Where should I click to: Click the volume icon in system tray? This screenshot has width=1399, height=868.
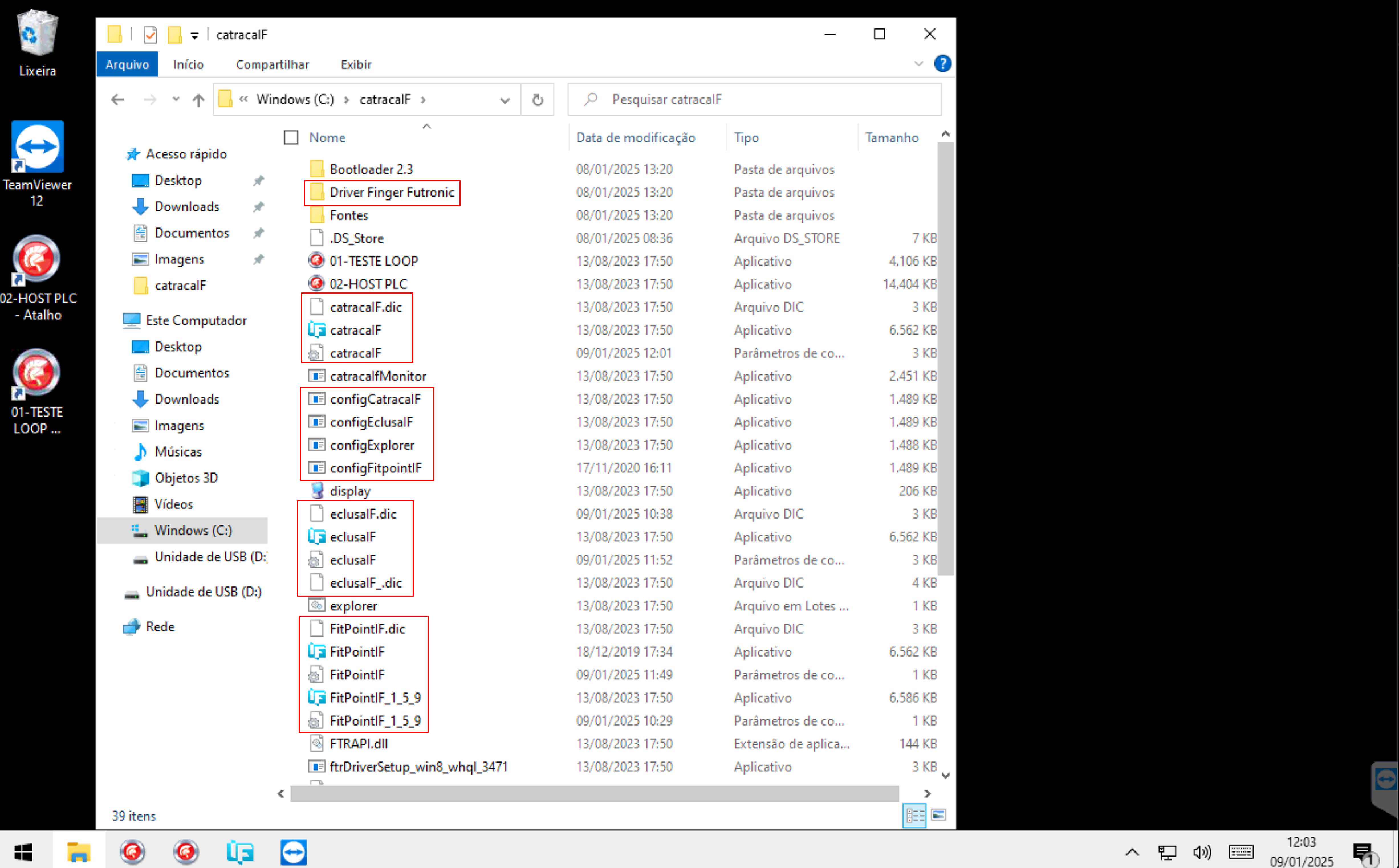(1201, 852)
